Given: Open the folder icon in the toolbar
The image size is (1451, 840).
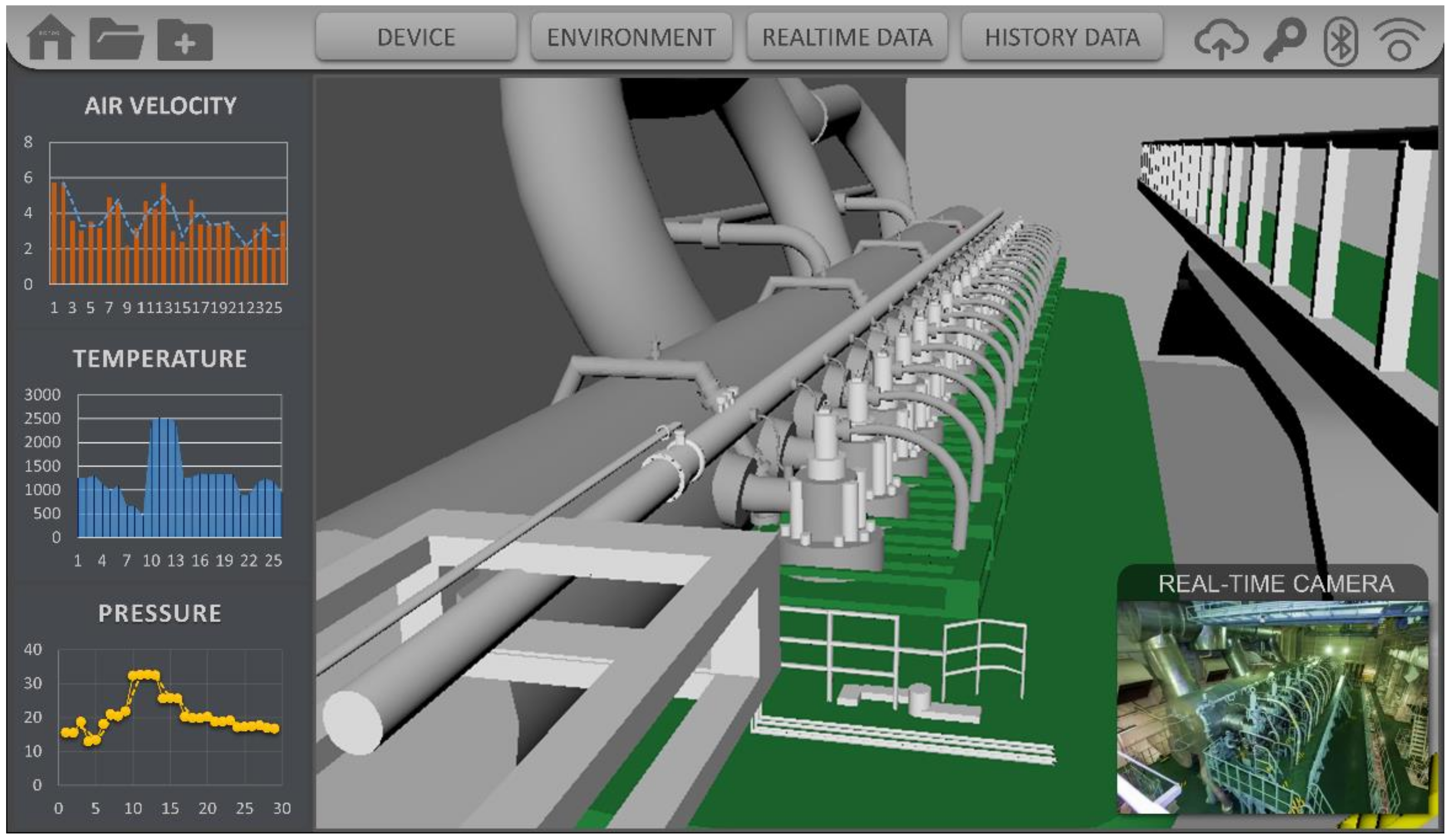Looking at the screenshot, I should tap(116, 39).
